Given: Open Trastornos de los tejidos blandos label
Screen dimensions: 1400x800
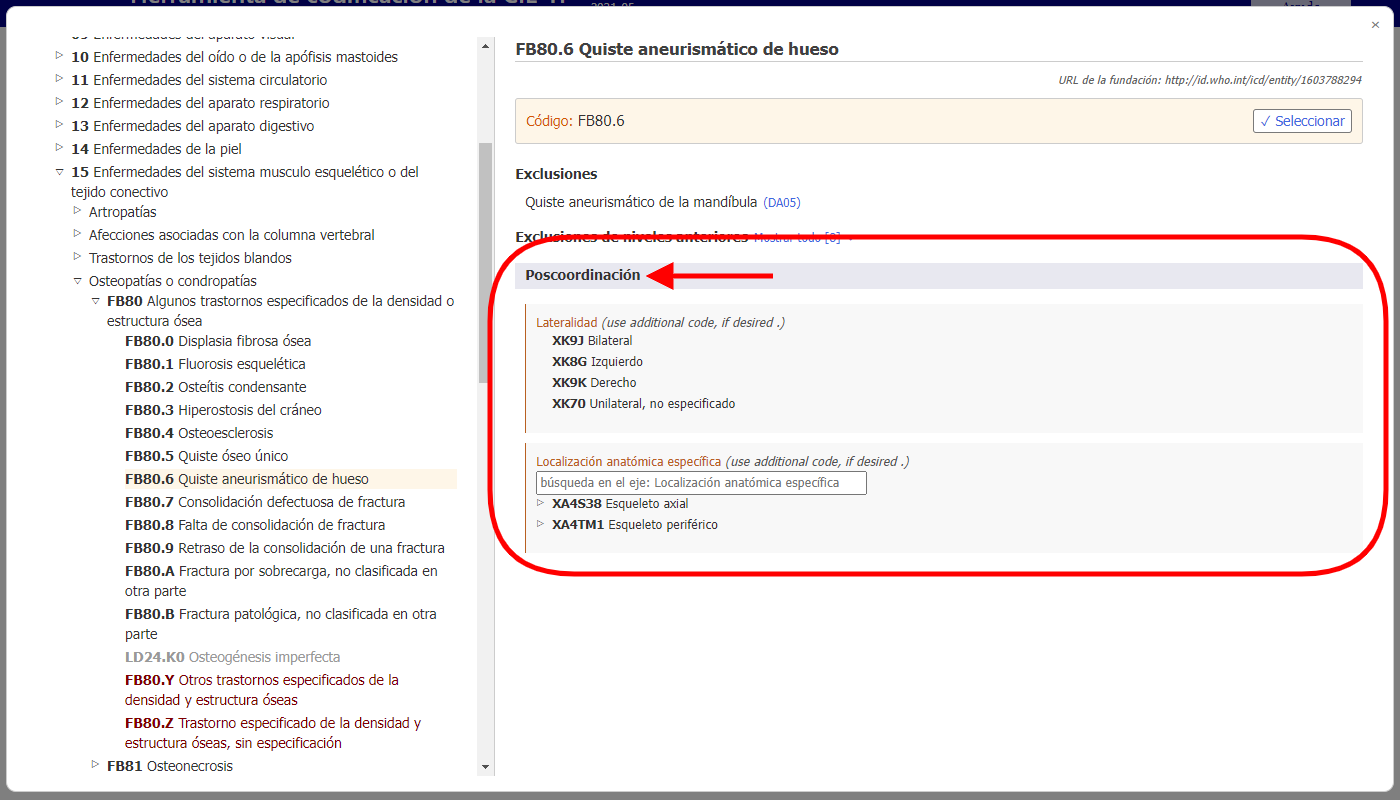Looking at the screenshot, I should [x=191, y=258].
